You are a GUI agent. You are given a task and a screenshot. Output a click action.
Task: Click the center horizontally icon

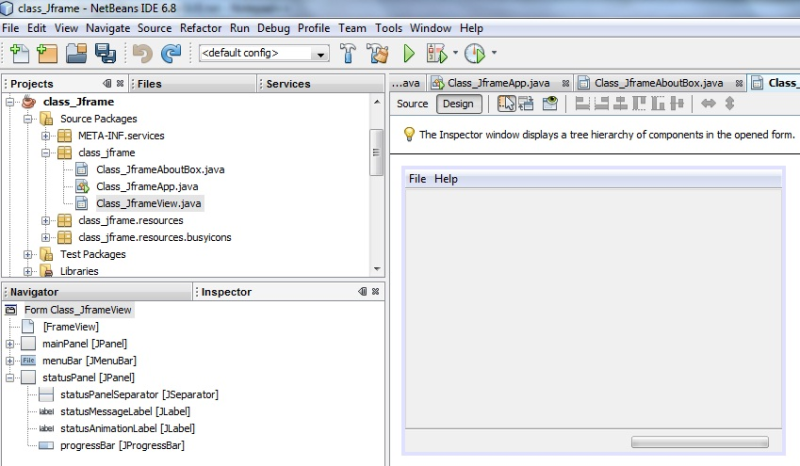coord(620,104)
